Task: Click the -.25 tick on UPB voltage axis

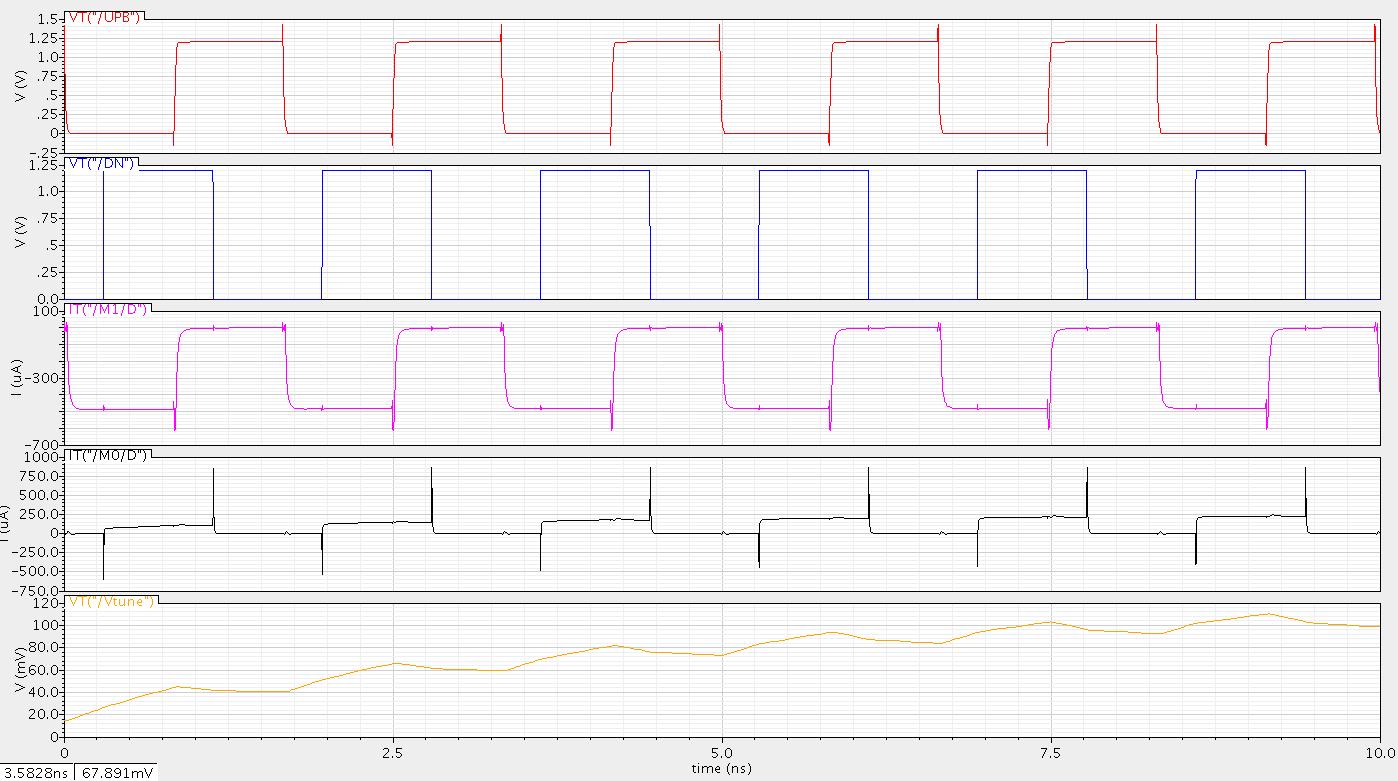Action: 43,151
